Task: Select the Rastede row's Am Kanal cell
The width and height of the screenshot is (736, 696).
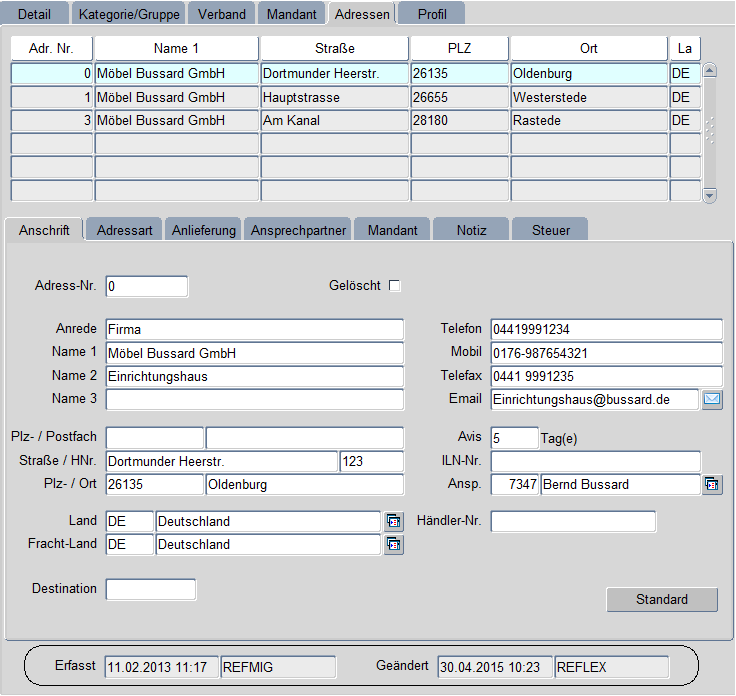Action: (334, 121)
